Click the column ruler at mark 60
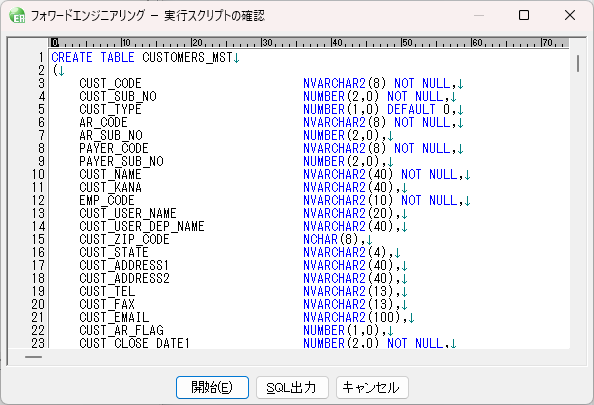Image resolution: width=594 pixels, height=405 pixels. pos(477,42)
